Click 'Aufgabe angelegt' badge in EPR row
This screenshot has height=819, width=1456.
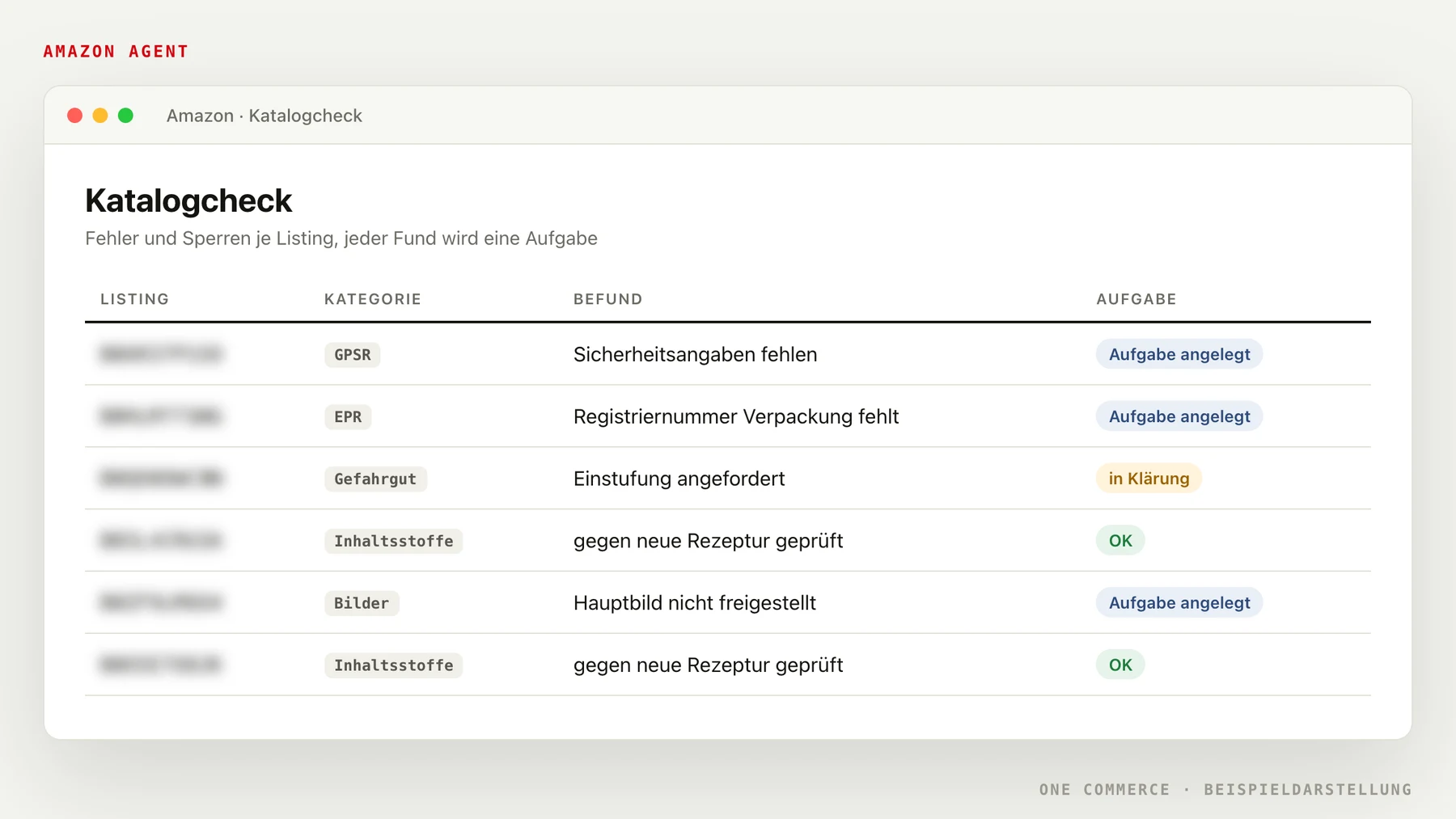[x=1179, y=416]
